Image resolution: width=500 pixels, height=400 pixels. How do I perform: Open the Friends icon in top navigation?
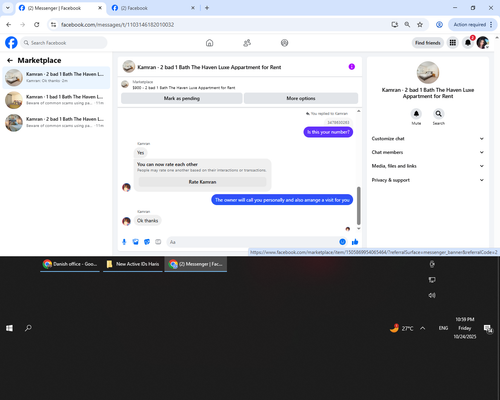[x=247, y=43]
